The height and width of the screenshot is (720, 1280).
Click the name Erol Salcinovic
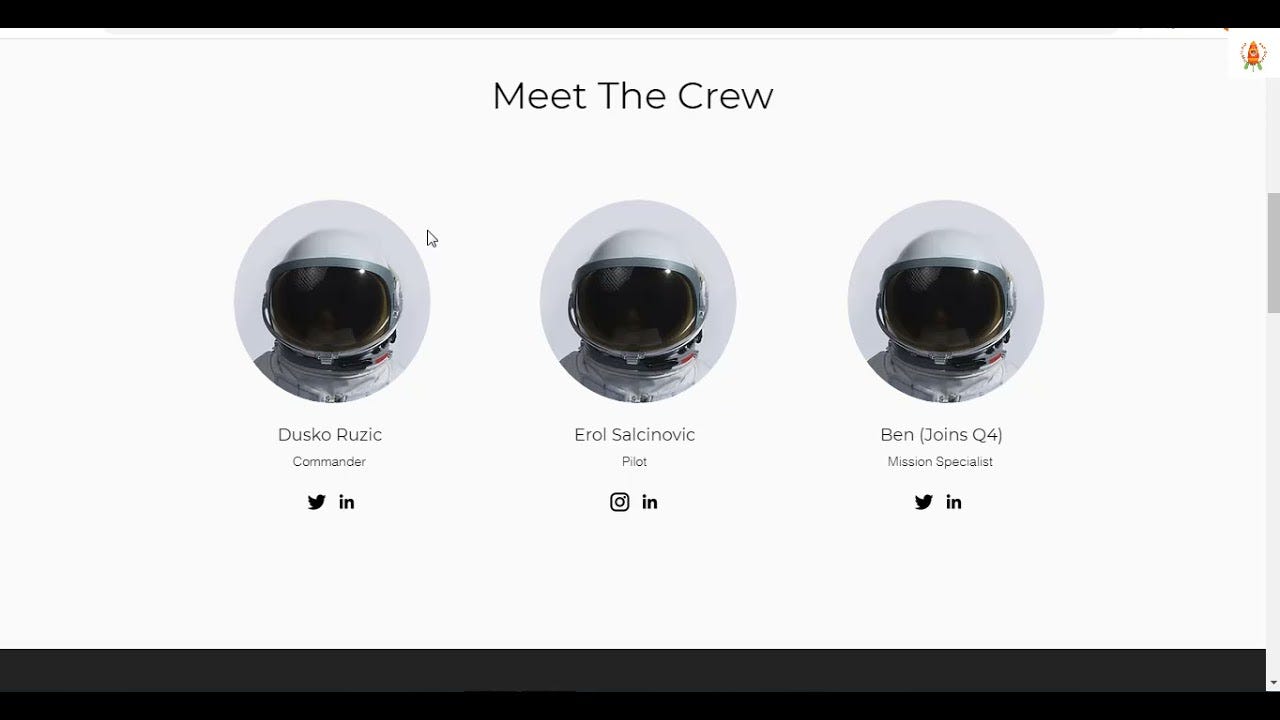tap(634, 435)
